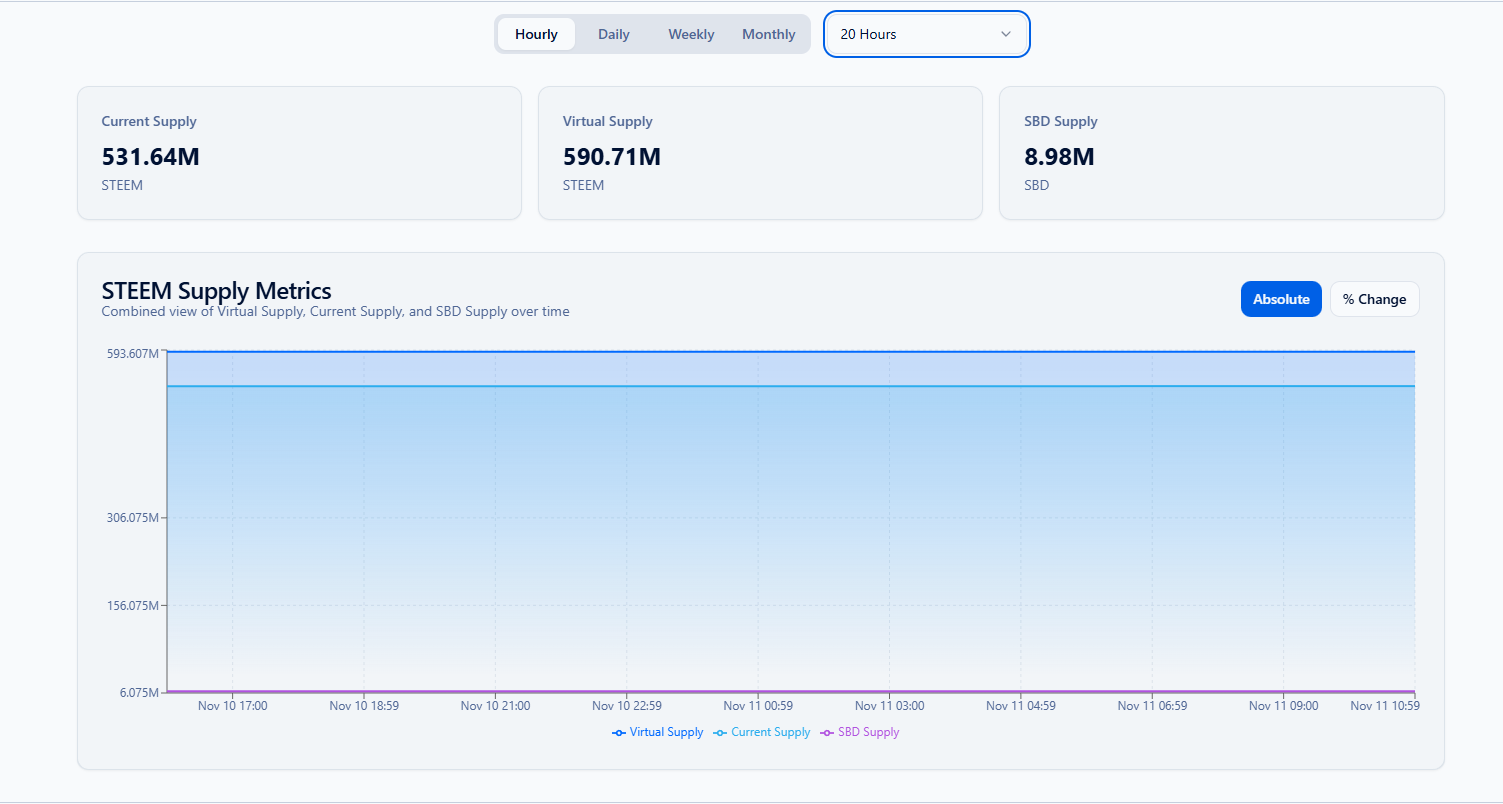Open the 20 Hours range dropdown
The height and width of the screenshot is (804, 1503).
[927, 34]
